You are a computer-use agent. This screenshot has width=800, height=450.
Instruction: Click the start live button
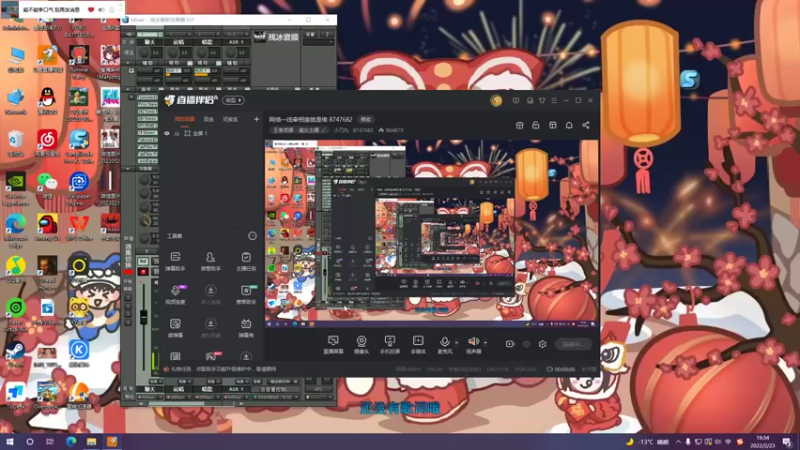pyautogui.click(x=573, y=344)
